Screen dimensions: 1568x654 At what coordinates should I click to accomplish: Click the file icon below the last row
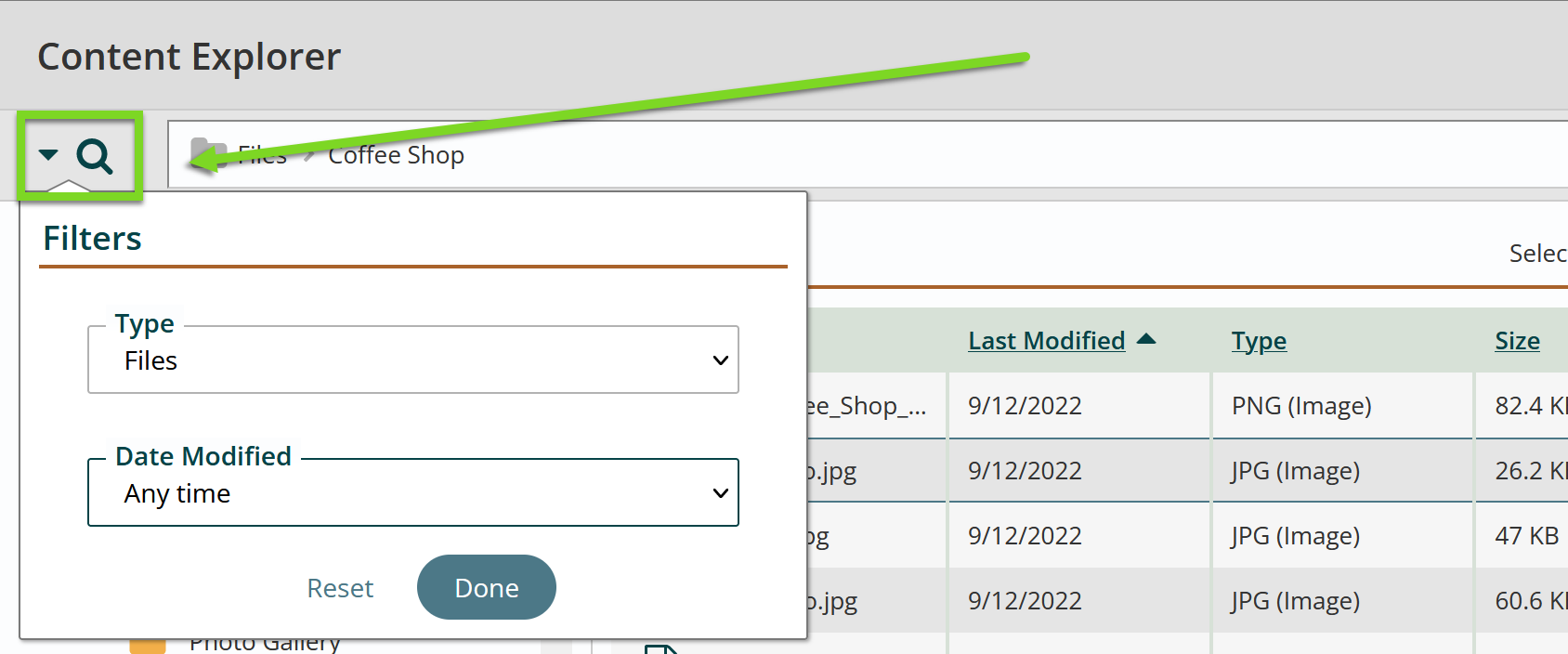660,648
